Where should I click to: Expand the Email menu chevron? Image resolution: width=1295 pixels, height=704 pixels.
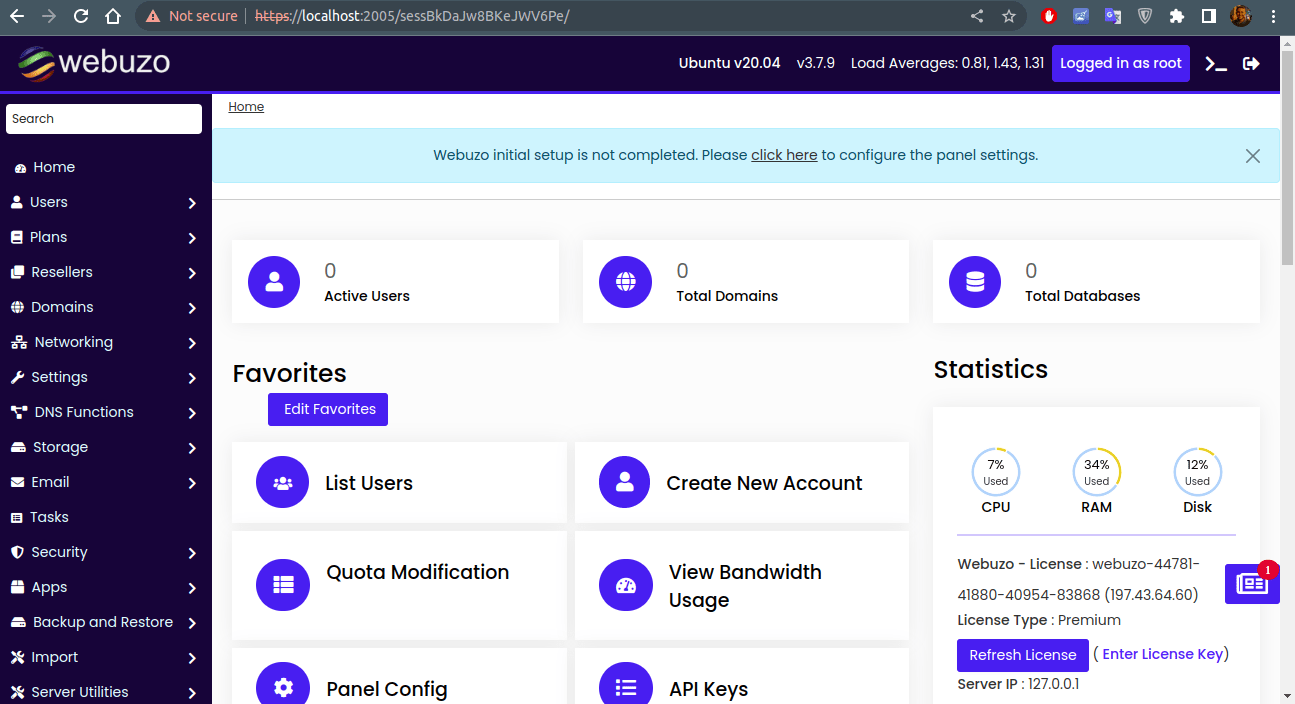click(192, 483)
